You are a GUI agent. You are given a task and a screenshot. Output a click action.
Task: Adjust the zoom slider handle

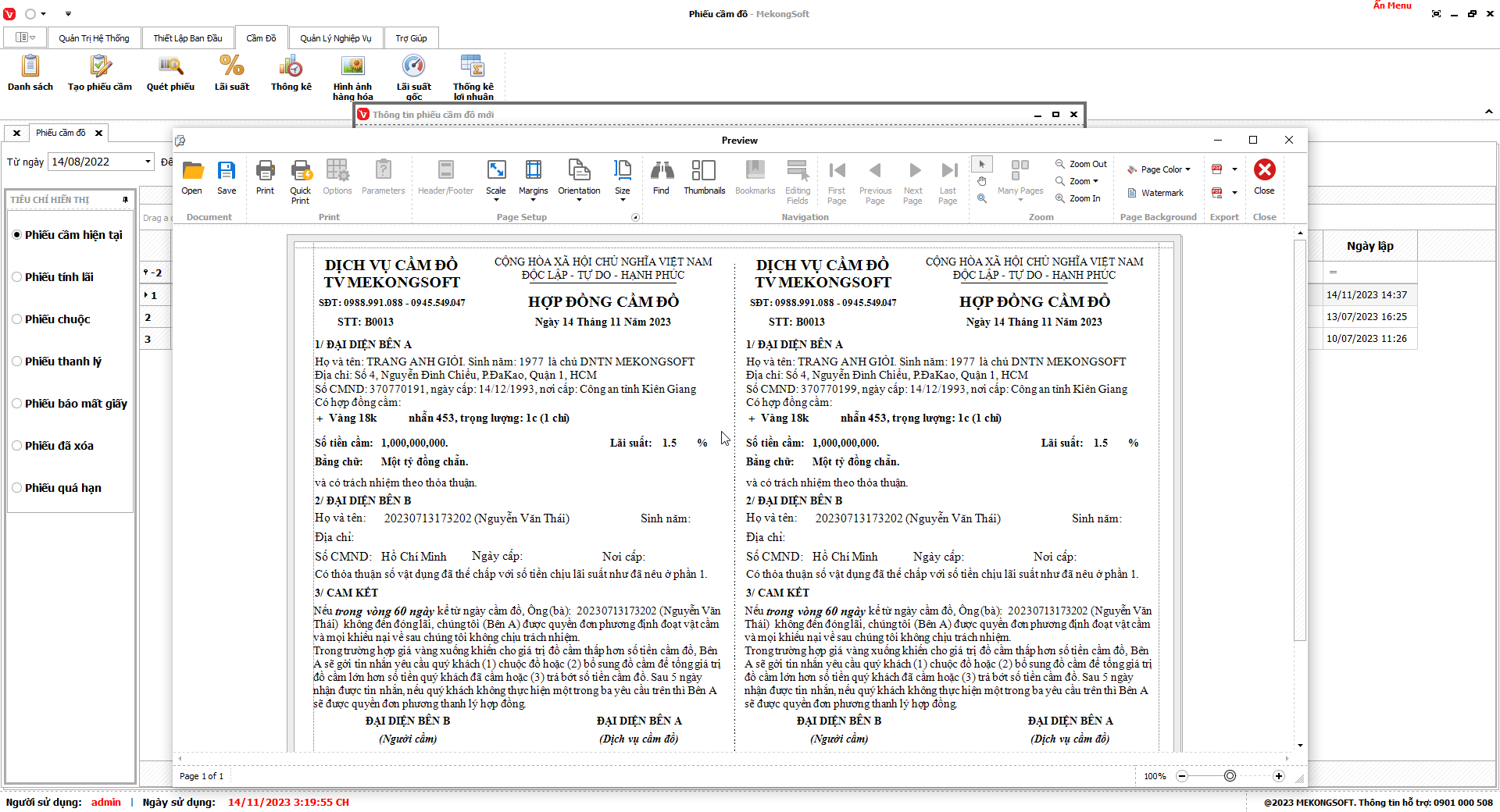1230,776
